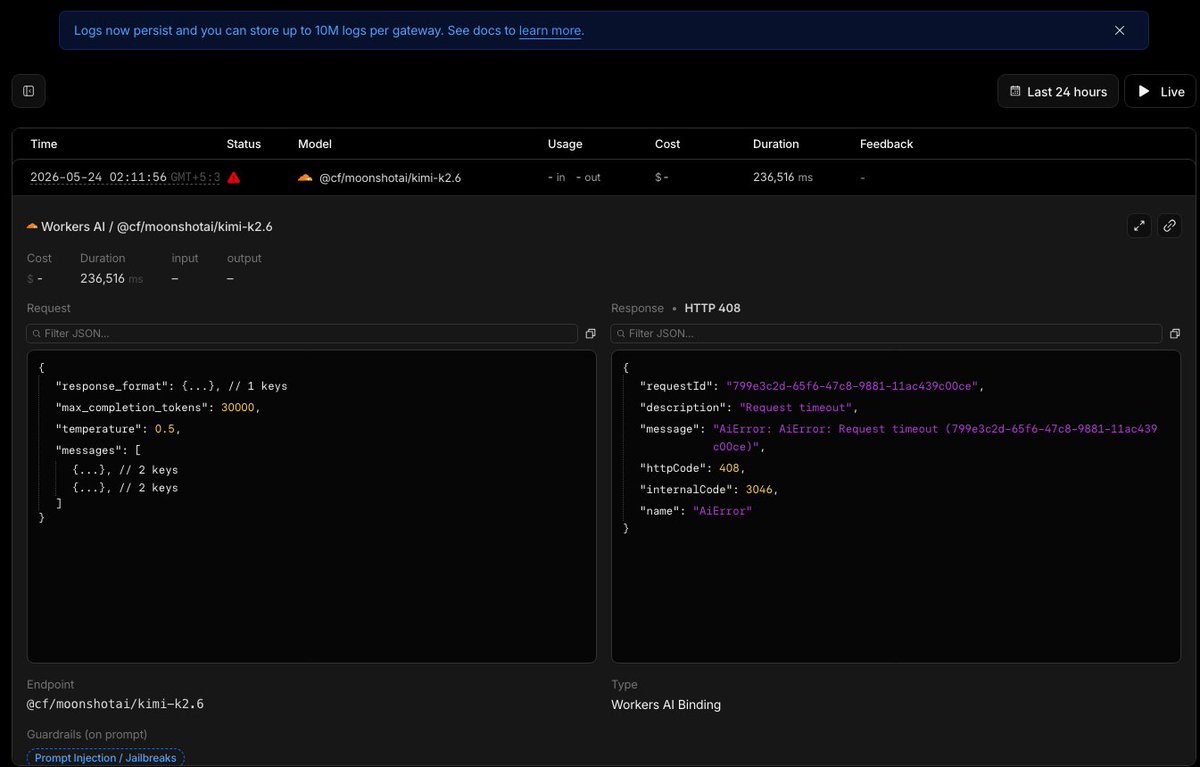Copy the link to this log entry

click(1169, 226)
